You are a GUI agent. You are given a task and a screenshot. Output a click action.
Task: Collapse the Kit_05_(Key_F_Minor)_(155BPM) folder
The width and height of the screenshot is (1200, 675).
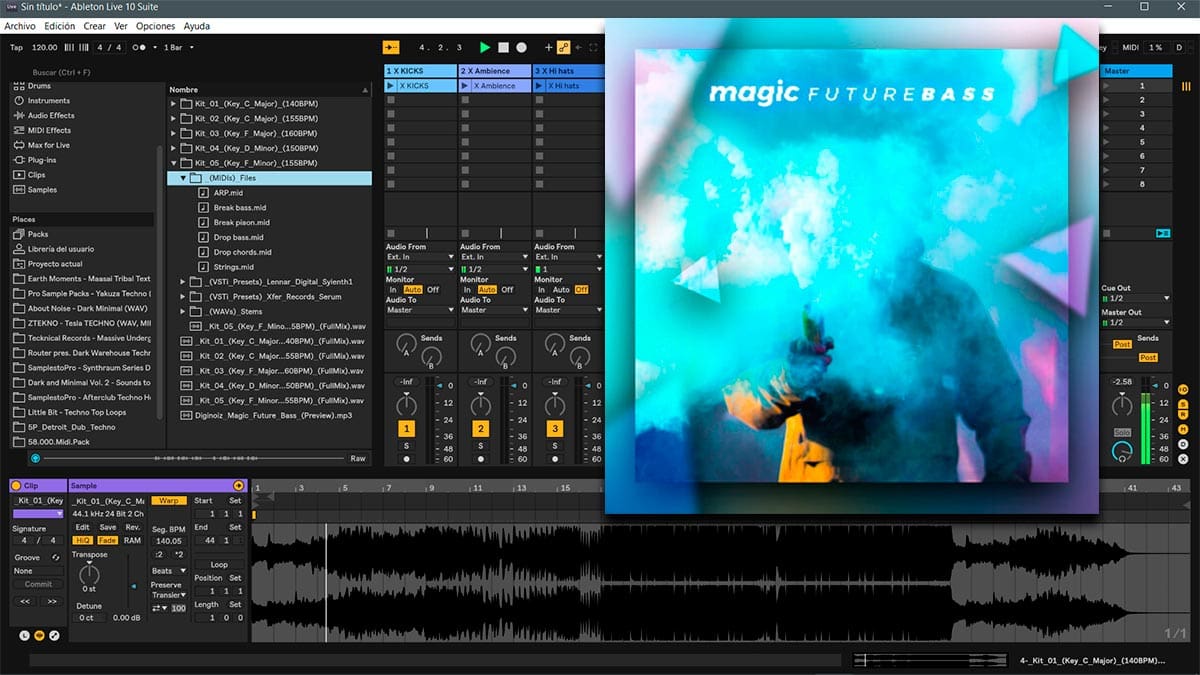click(x=174, y=162)
